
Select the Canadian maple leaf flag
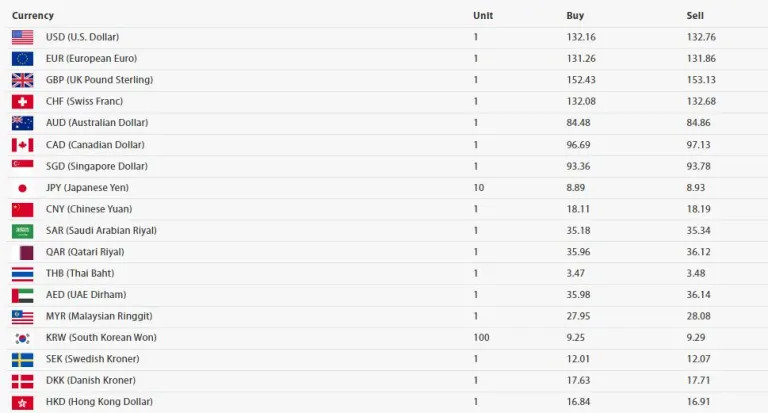coord(23,145)
